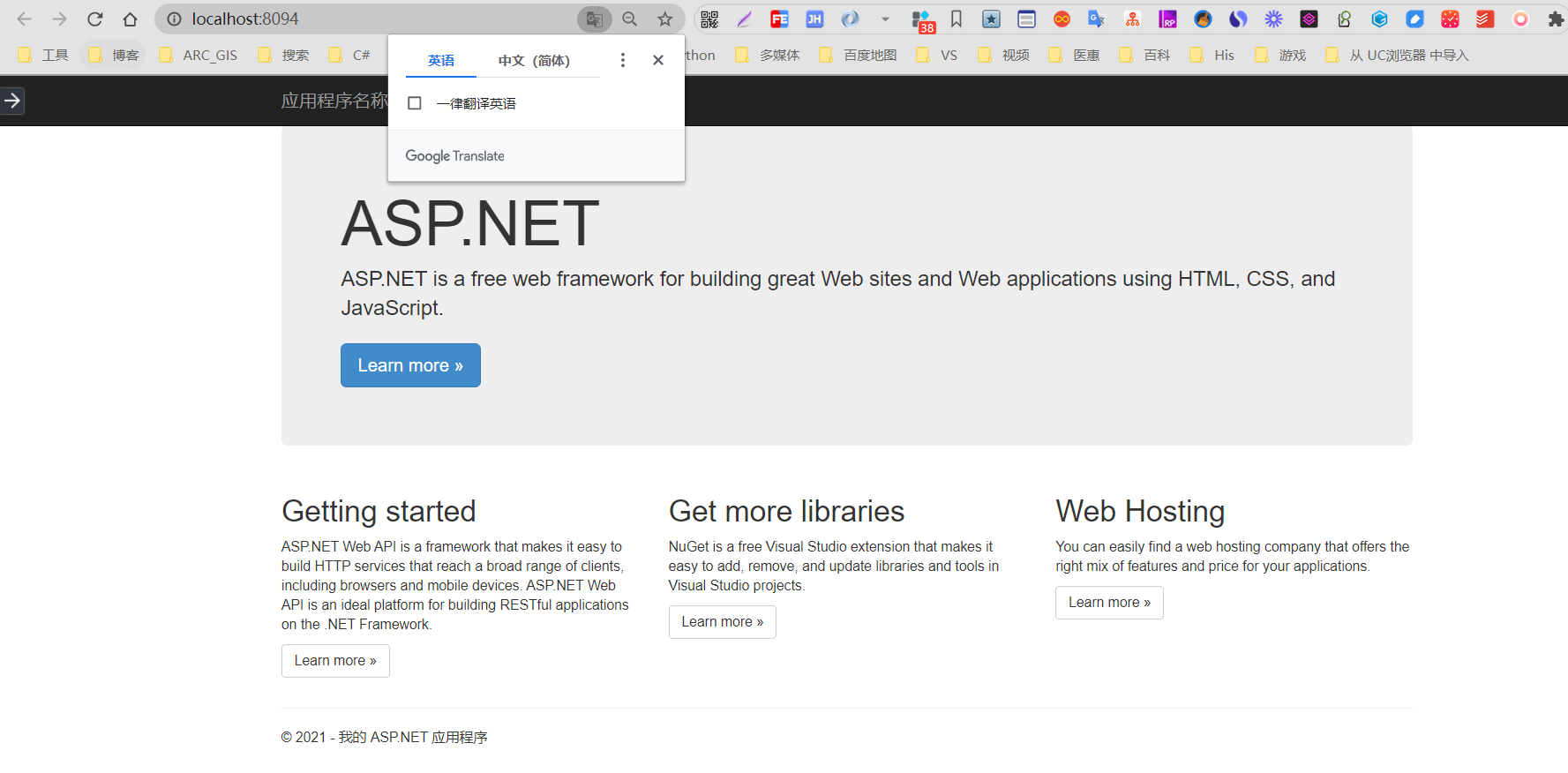Check the 一律翻译英语 checkbox

click(x=415, y=103)
